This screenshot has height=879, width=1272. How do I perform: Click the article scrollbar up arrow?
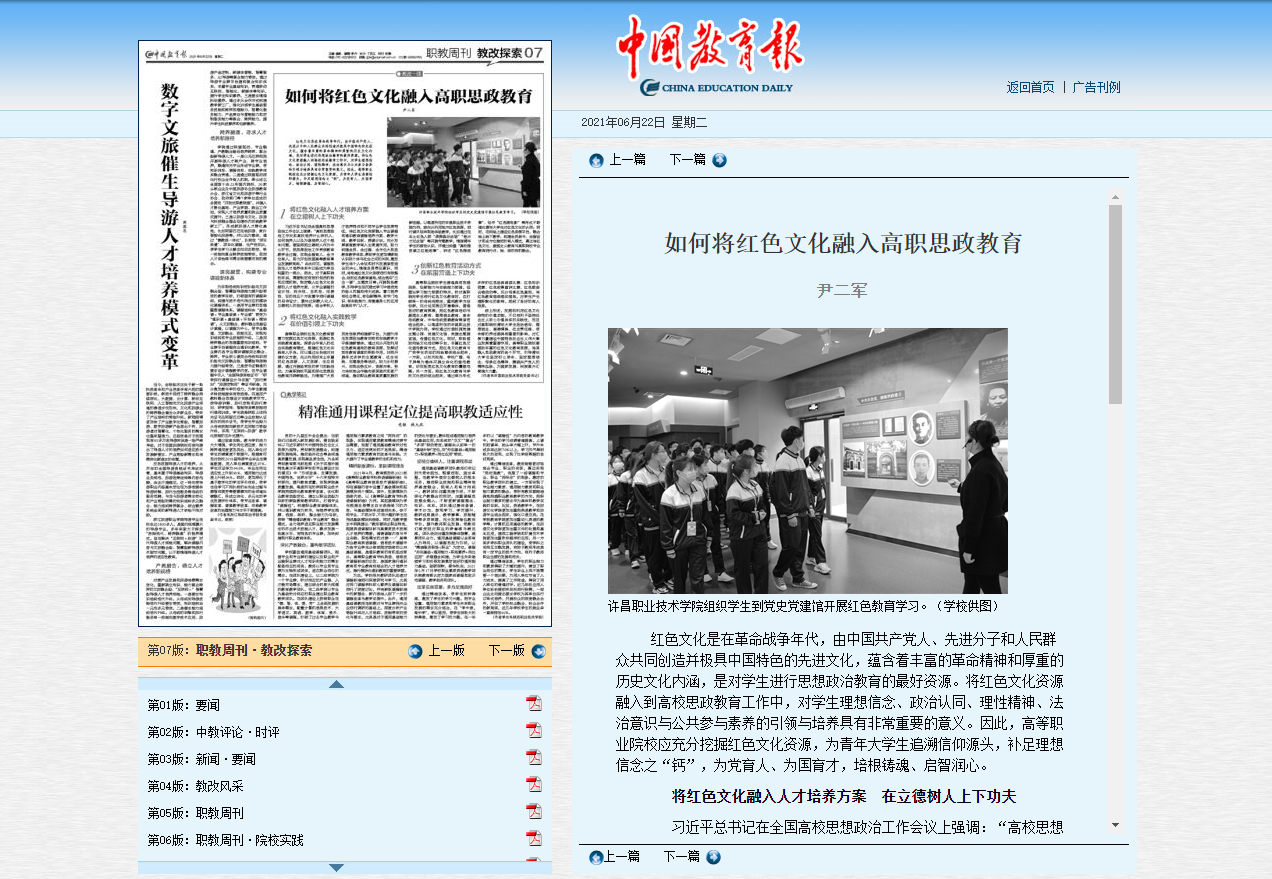coord(1116,197)
